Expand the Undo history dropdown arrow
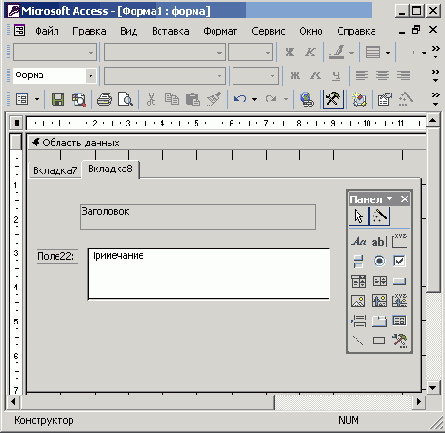 point(255,99)
